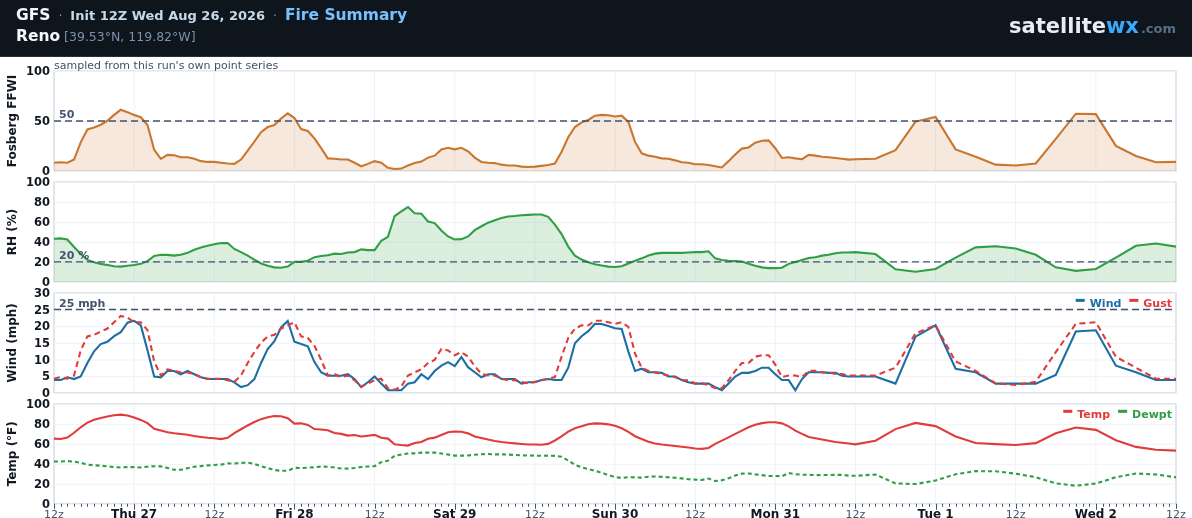Click the Wed 2 date label
This screenshot has width=1192, height=518.
click(x=1095, y=513)
